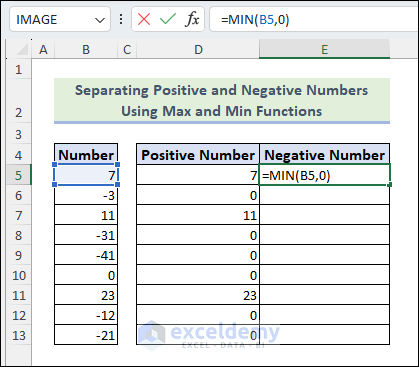Image resolution: width=419 pixels, height=367 pixels.
Task: Click the Positive Number header cell
Action: point(198,154)
